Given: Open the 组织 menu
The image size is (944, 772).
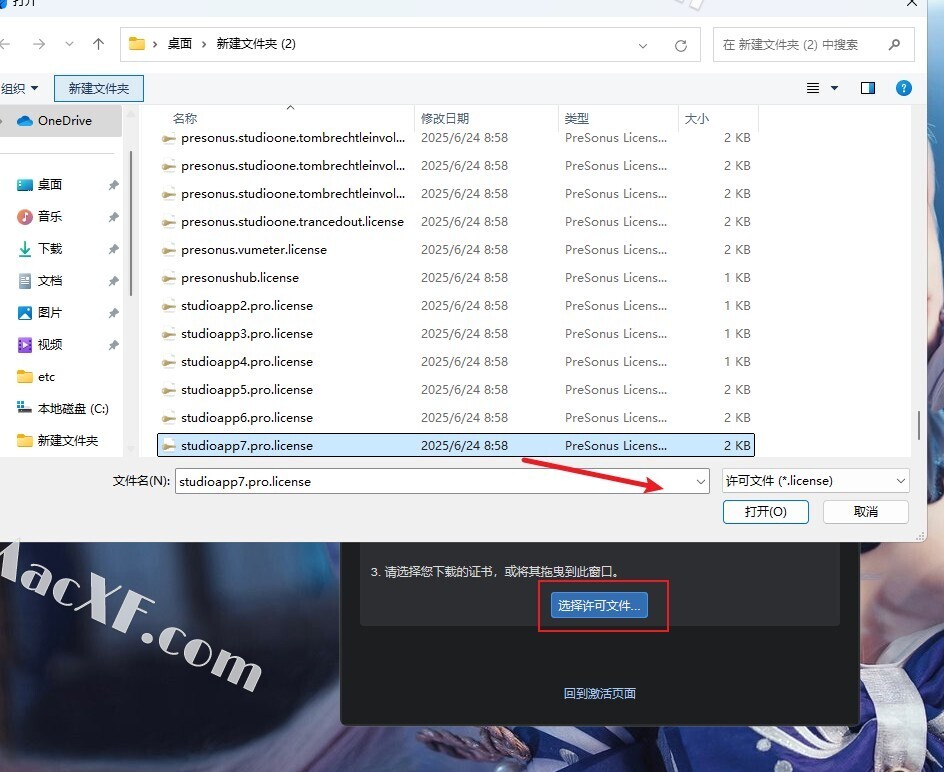Looking at the screenshot, I should coord(19,89).
